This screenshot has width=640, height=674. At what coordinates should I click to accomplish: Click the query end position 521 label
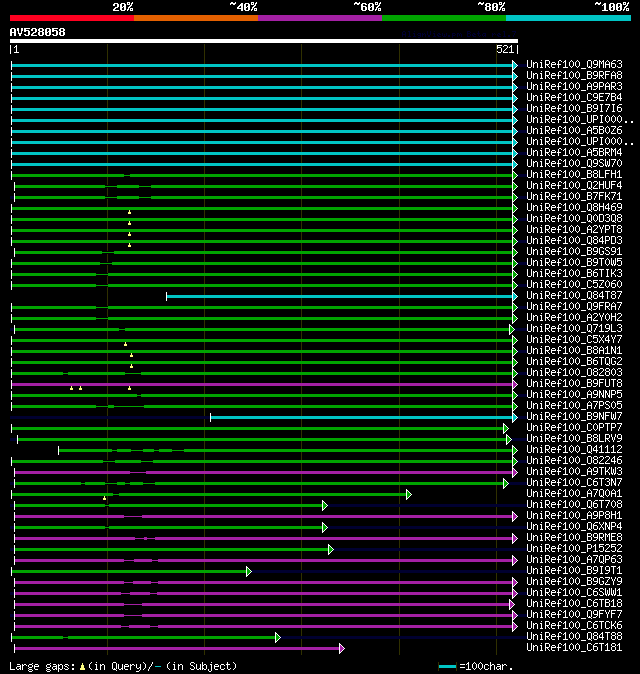point(505,49)
